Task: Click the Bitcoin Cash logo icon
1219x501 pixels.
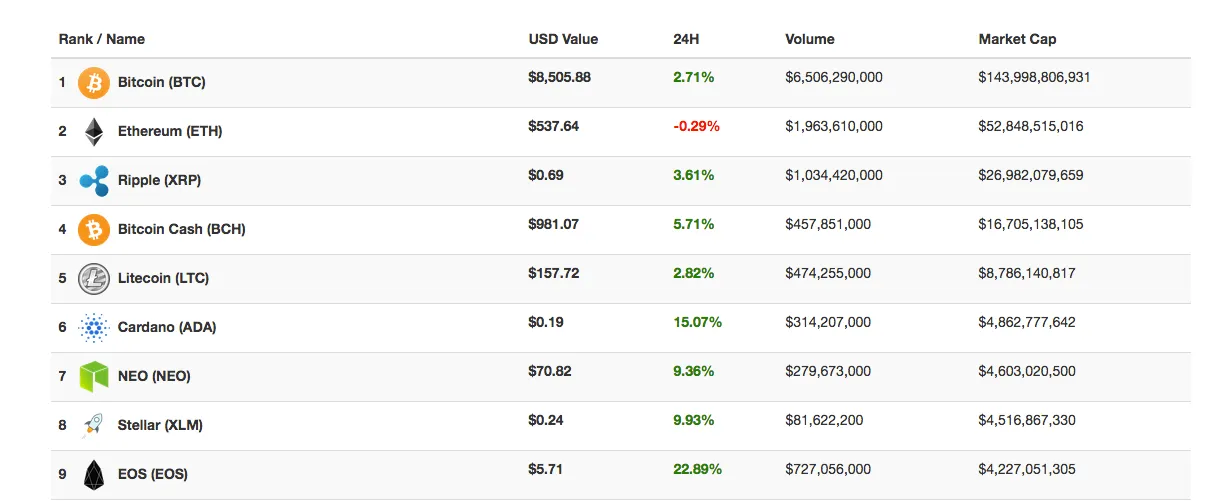Action: pyautogui.click(x=94, y=229)
